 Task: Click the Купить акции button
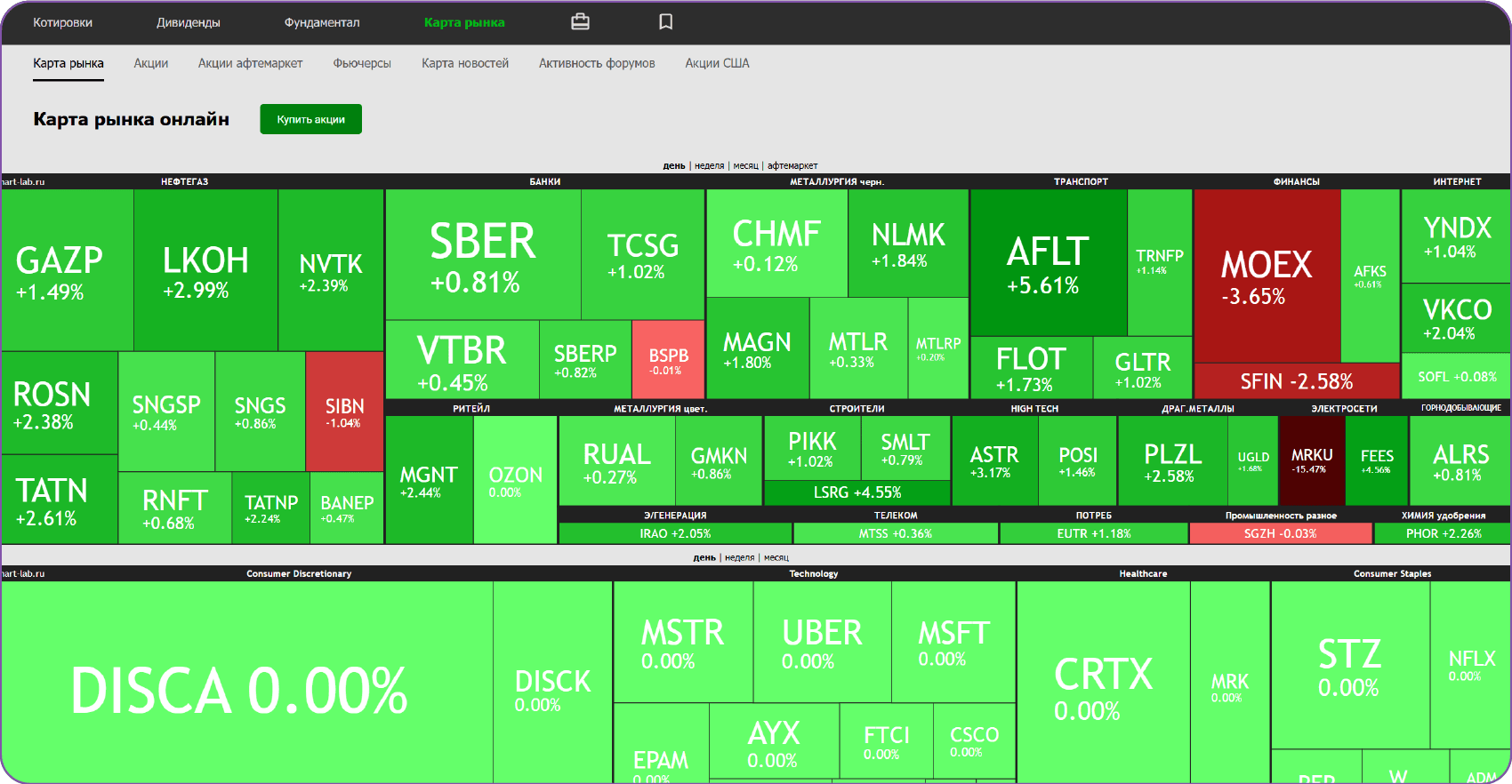click(x=310, y=119)
